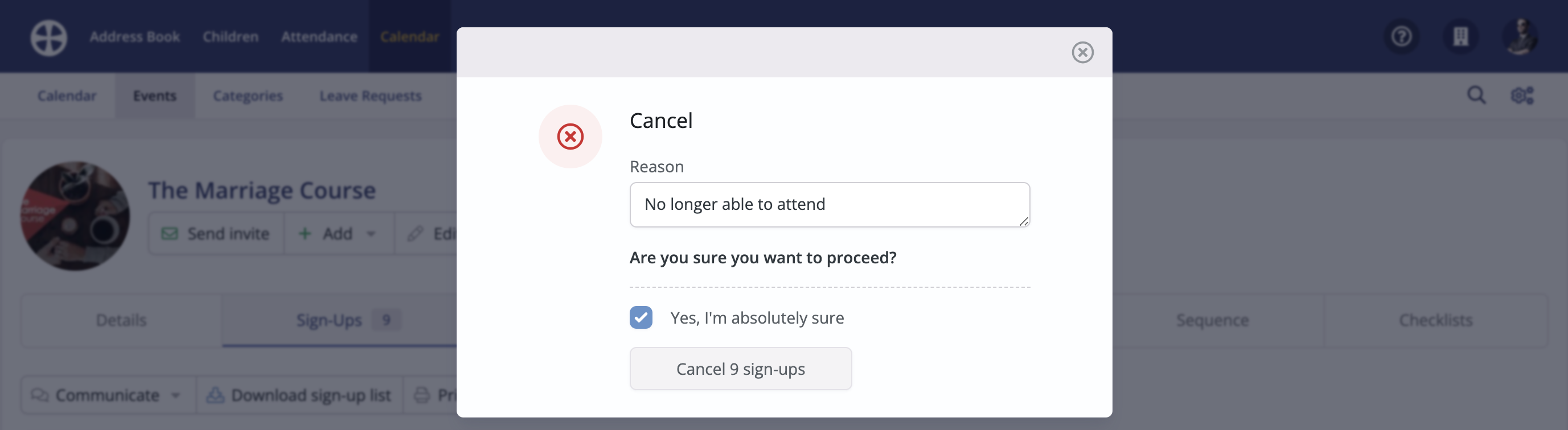Open the help question mark icon
This screenshot has height=430, width=1568.
(1401, 36)
